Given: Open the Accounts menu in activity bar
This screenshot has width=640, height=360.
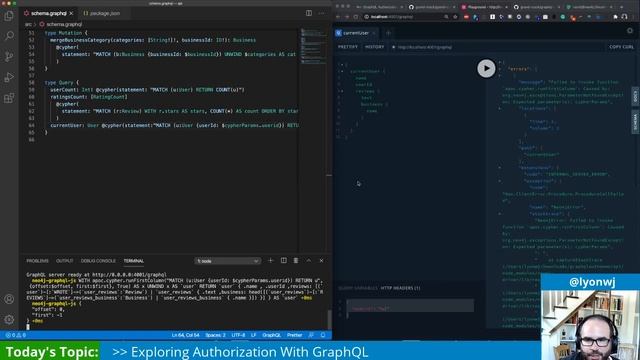Looking at the screenshot, I should (9, 299).
